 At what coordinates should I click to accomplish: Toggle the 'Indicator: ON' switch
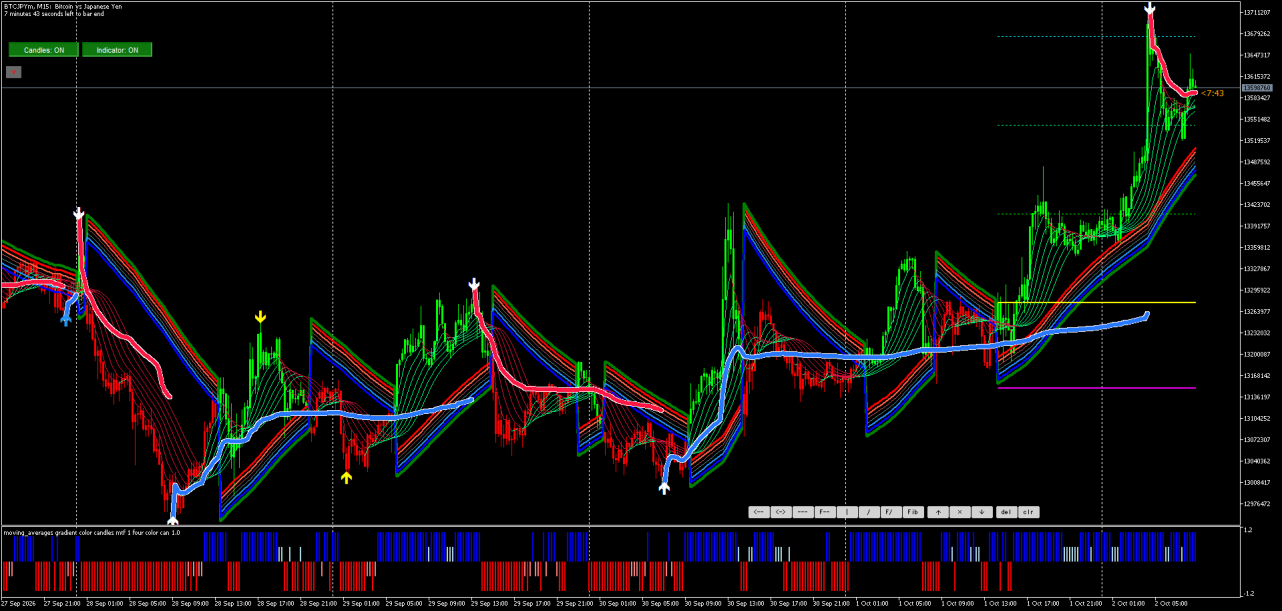tap(117, 49)
